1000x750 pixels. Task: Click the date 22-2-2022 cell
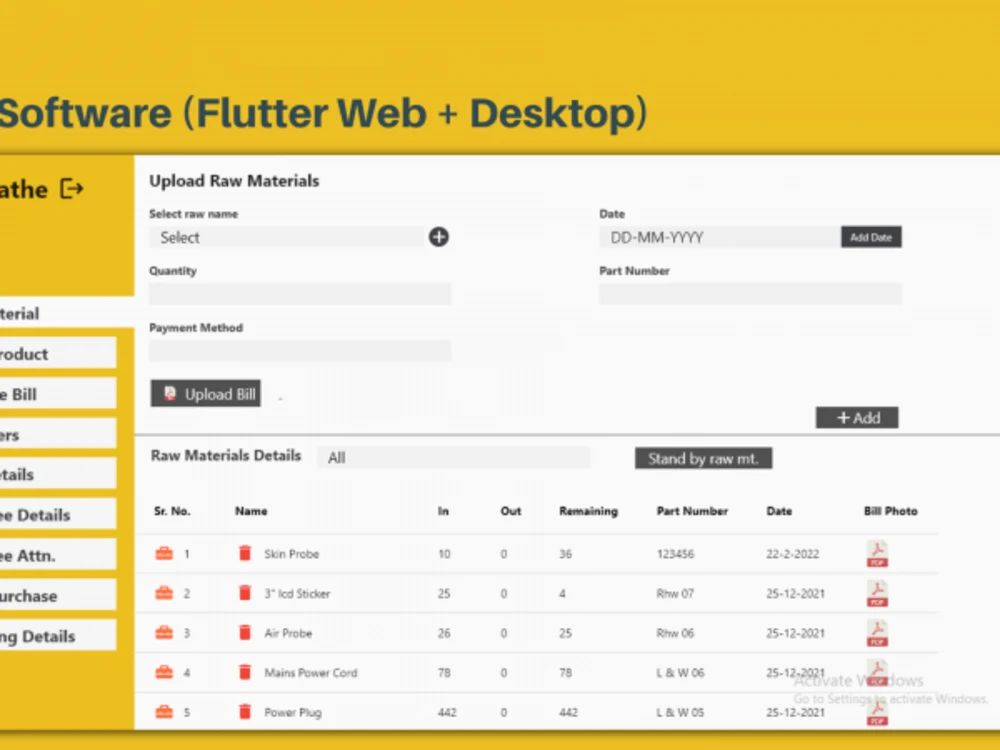tap(793, 554)
